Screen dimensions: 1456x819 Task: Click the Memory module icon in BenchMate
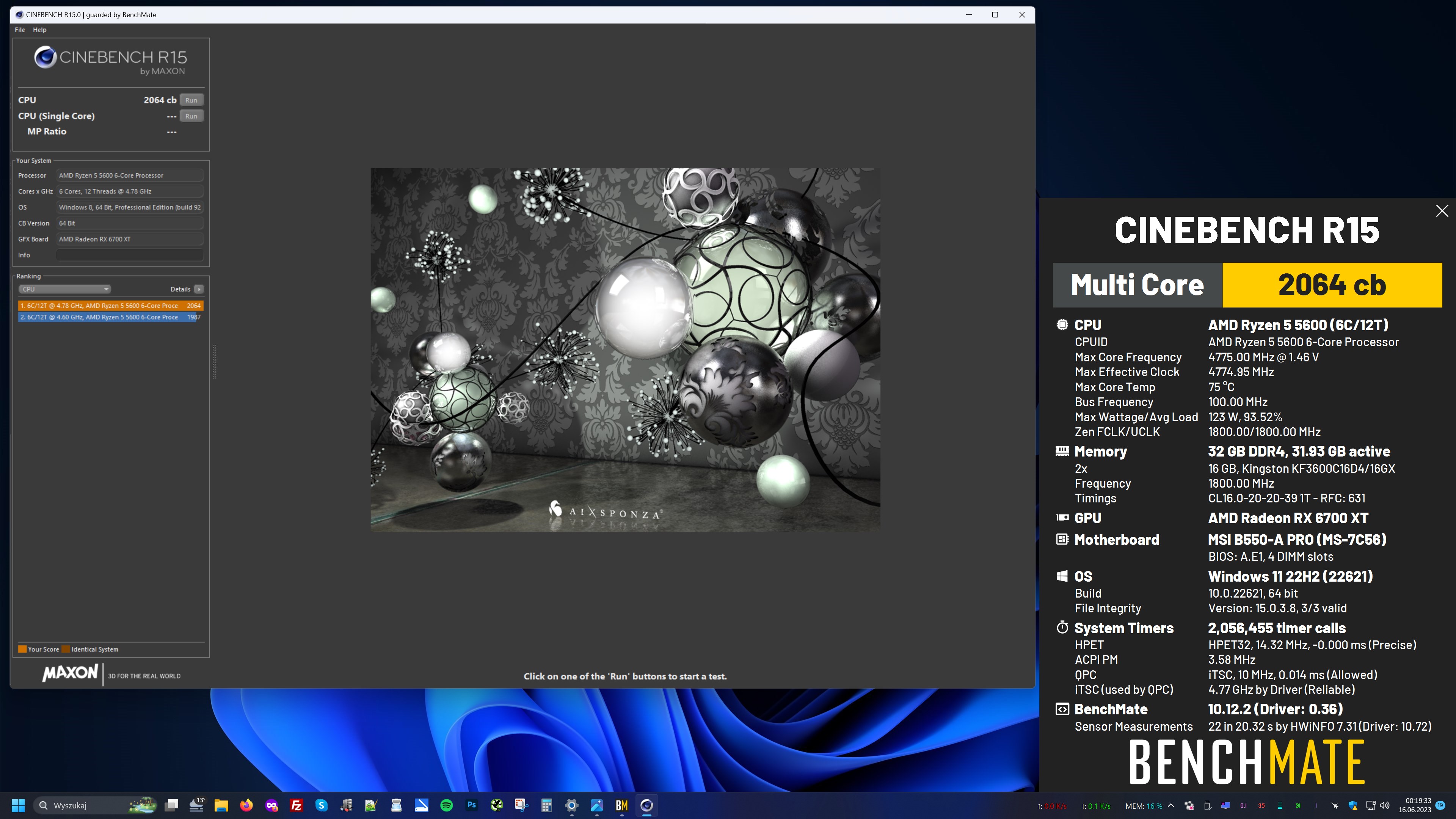pyautogui.click(x=1062, y=450)
